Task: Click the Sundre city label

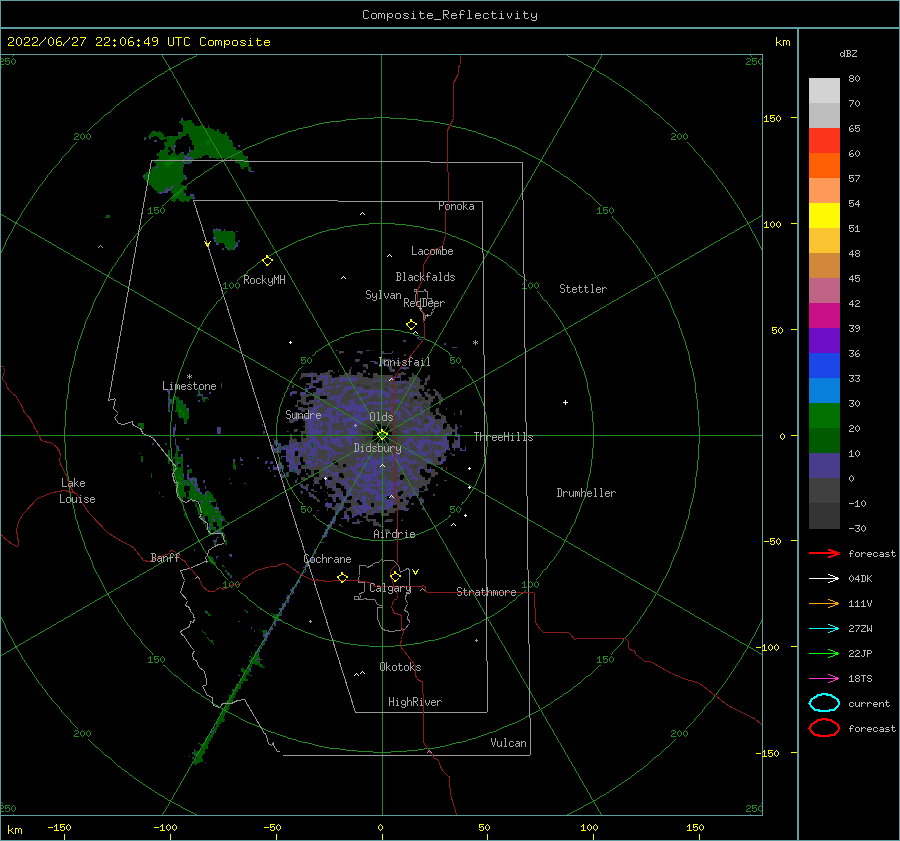Action: tap(304, 414)
